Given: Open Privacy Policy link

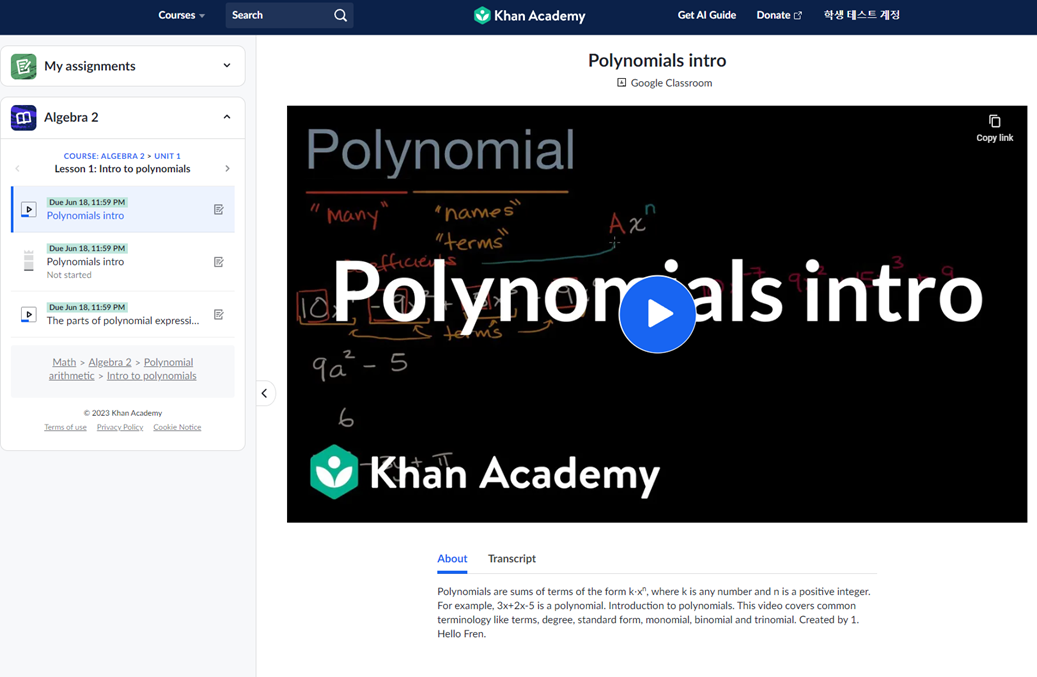Looking at the screenshot, I should point(120,427).
